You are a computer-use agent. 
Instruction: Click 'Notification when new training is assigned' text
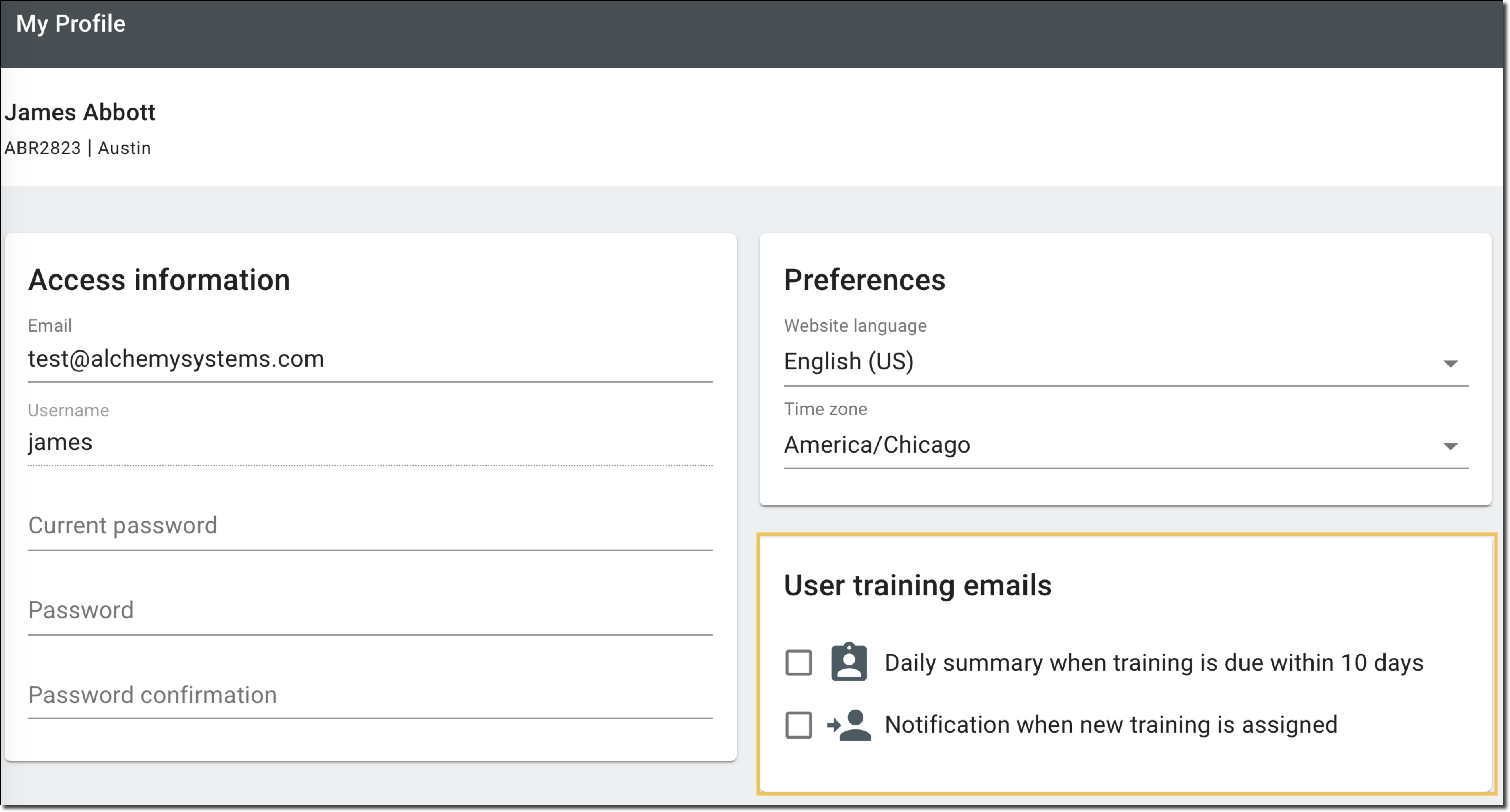click(x=1110, y=725)
